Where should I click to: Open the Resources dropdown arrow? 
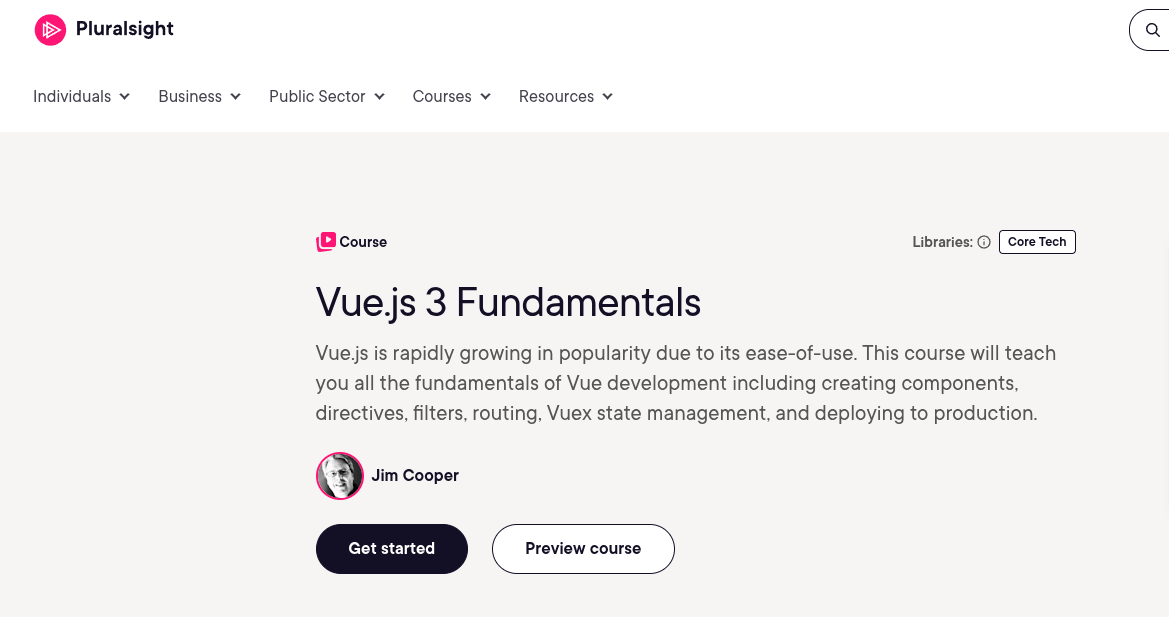tap(608, 97)
